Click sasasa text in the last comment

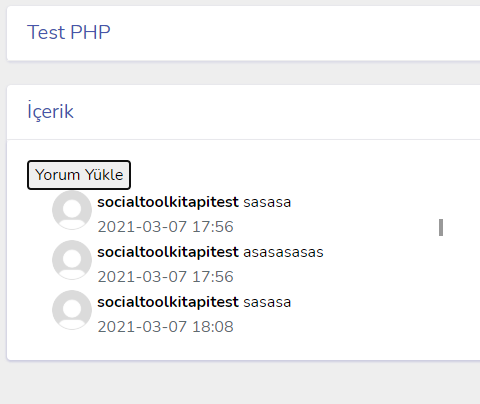point(267,302)
